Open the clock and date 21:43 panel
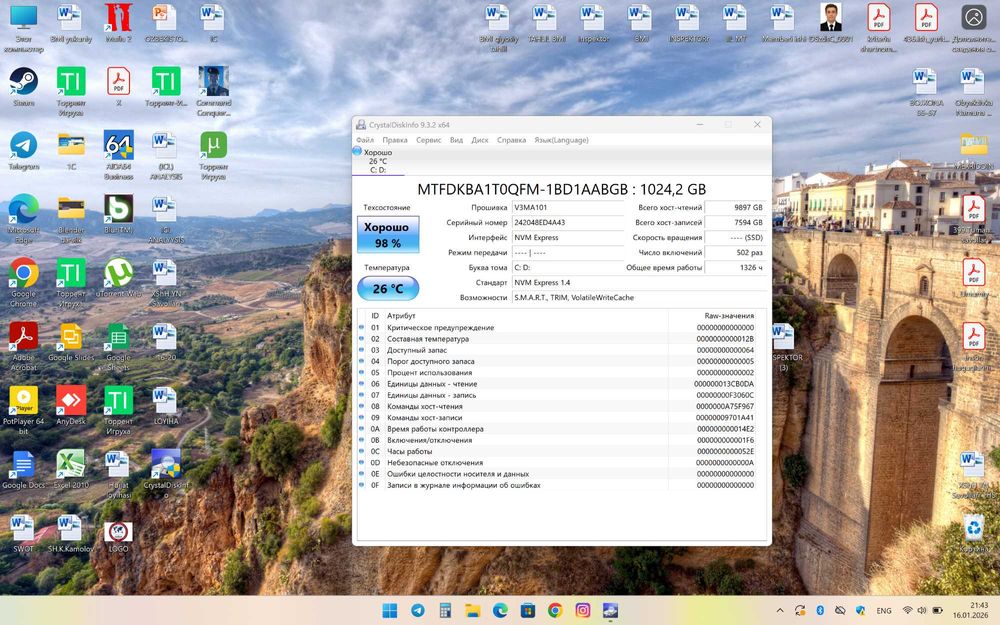The image size is (1000, 625). (x=970, y=610)
